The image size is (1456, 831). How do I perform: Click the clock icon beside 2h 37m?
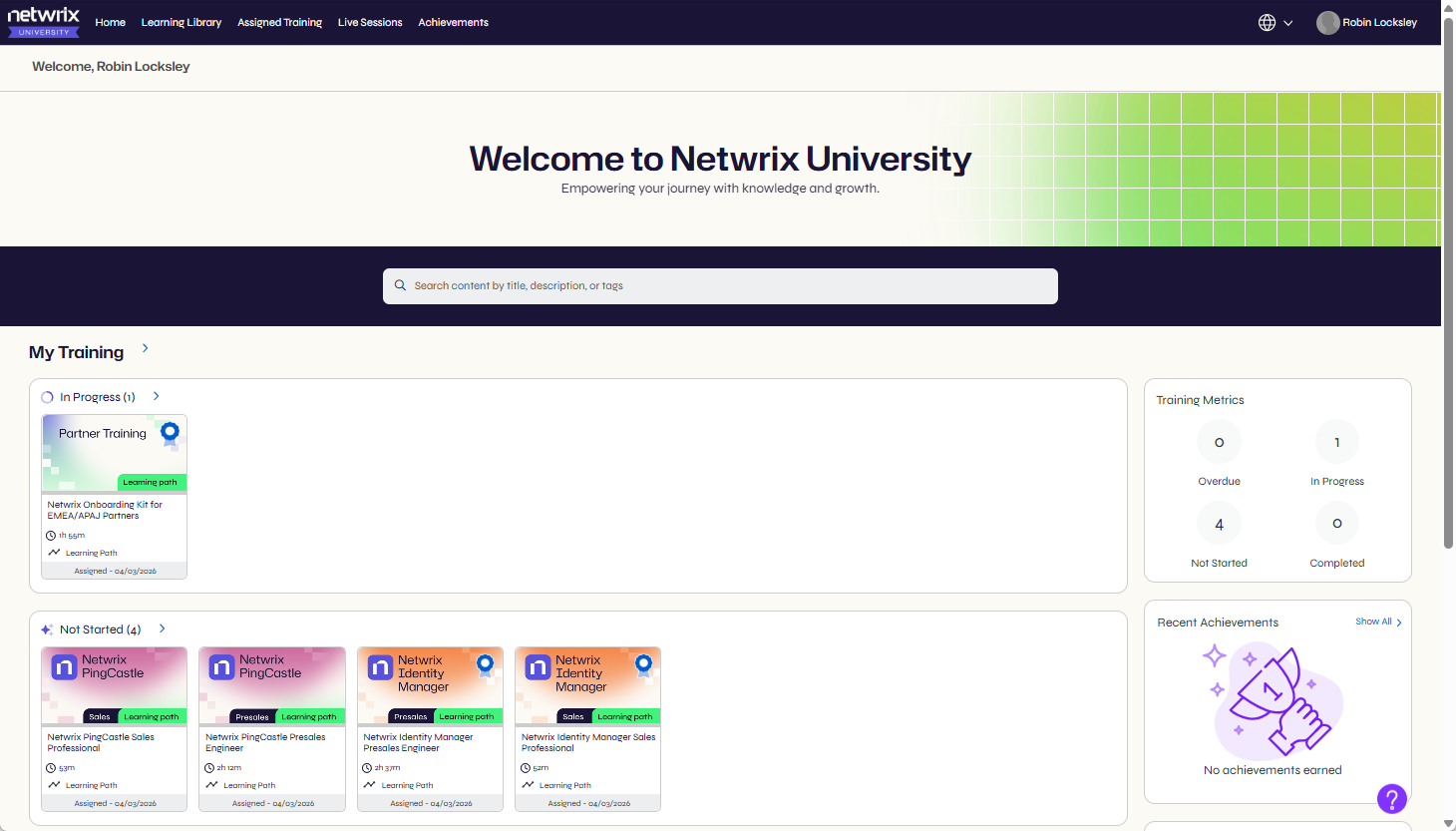click(x=368, y=768)
